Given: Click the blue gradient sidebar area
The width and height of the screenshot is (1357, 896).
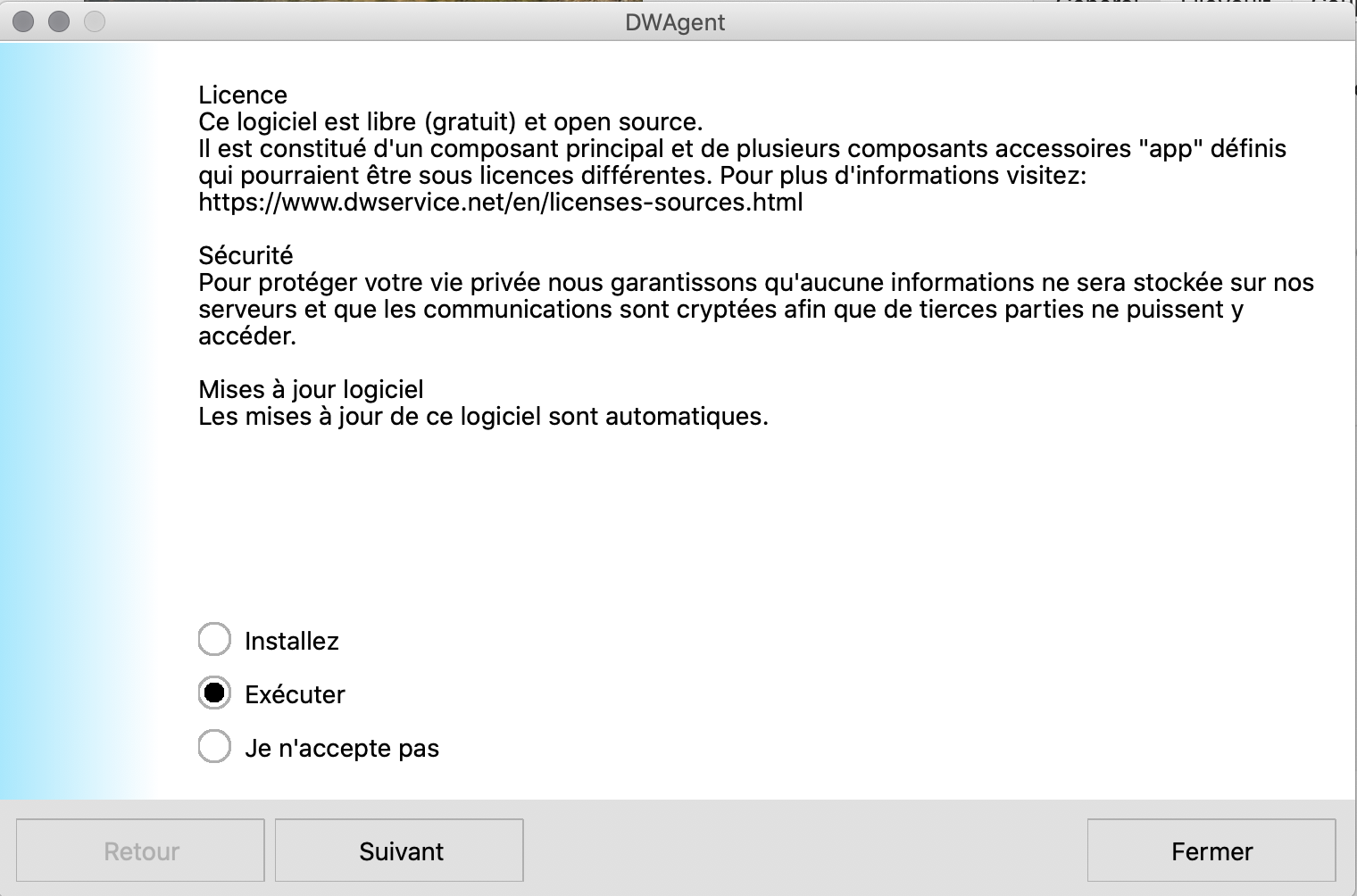Looking at the screenshot, I should (71, 419).
